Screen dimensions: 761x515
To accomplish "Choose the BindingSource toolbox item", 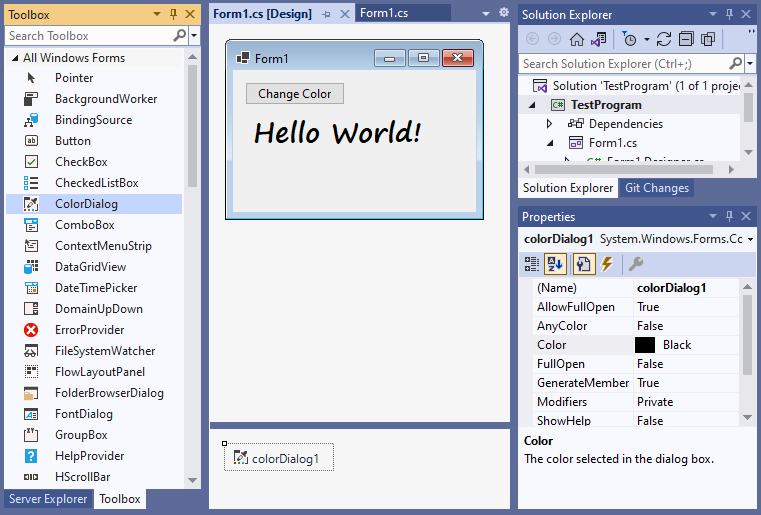I will pos(93,120).
